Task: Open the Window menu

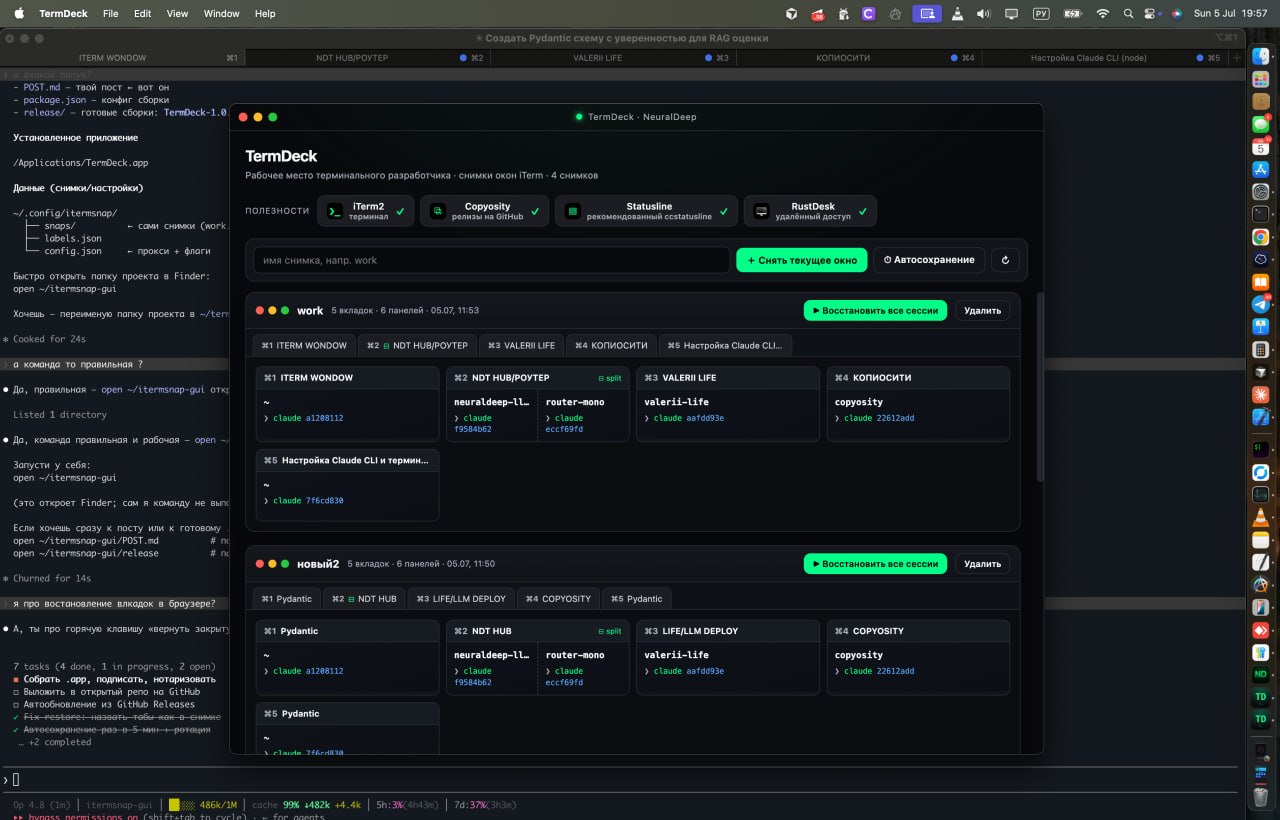Action: (x=221, y=14)
